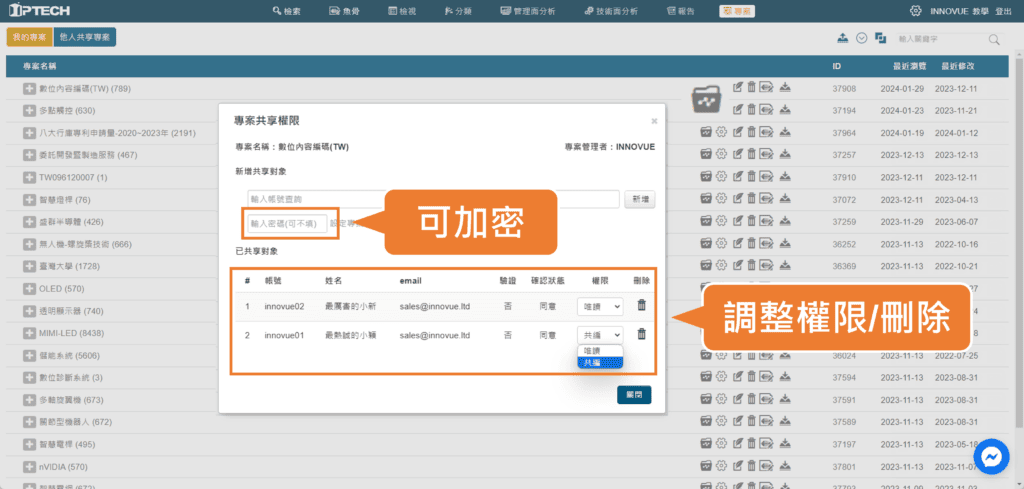The image size is (1024, 489).
Task: Click the merge projects icon near search
Action: point(880,38)
